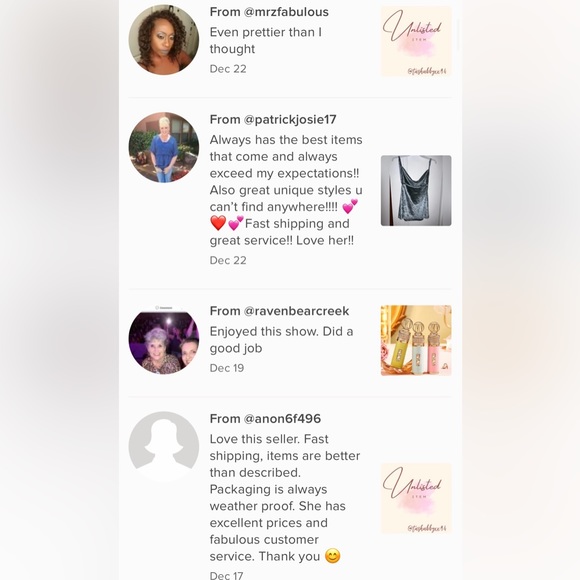Open @mrzfabulous profile avatar
This screenshot has width=580, height=580.
pyautogui.click(x=163, y=40)
